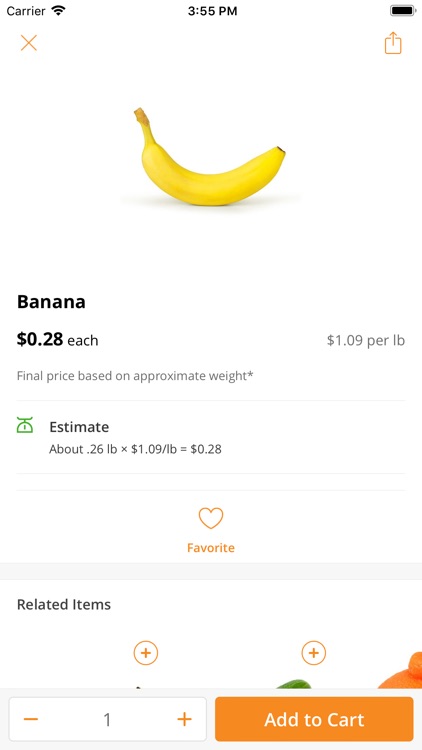
Task: Tap the Favorite label
Action: coord(211,548)
